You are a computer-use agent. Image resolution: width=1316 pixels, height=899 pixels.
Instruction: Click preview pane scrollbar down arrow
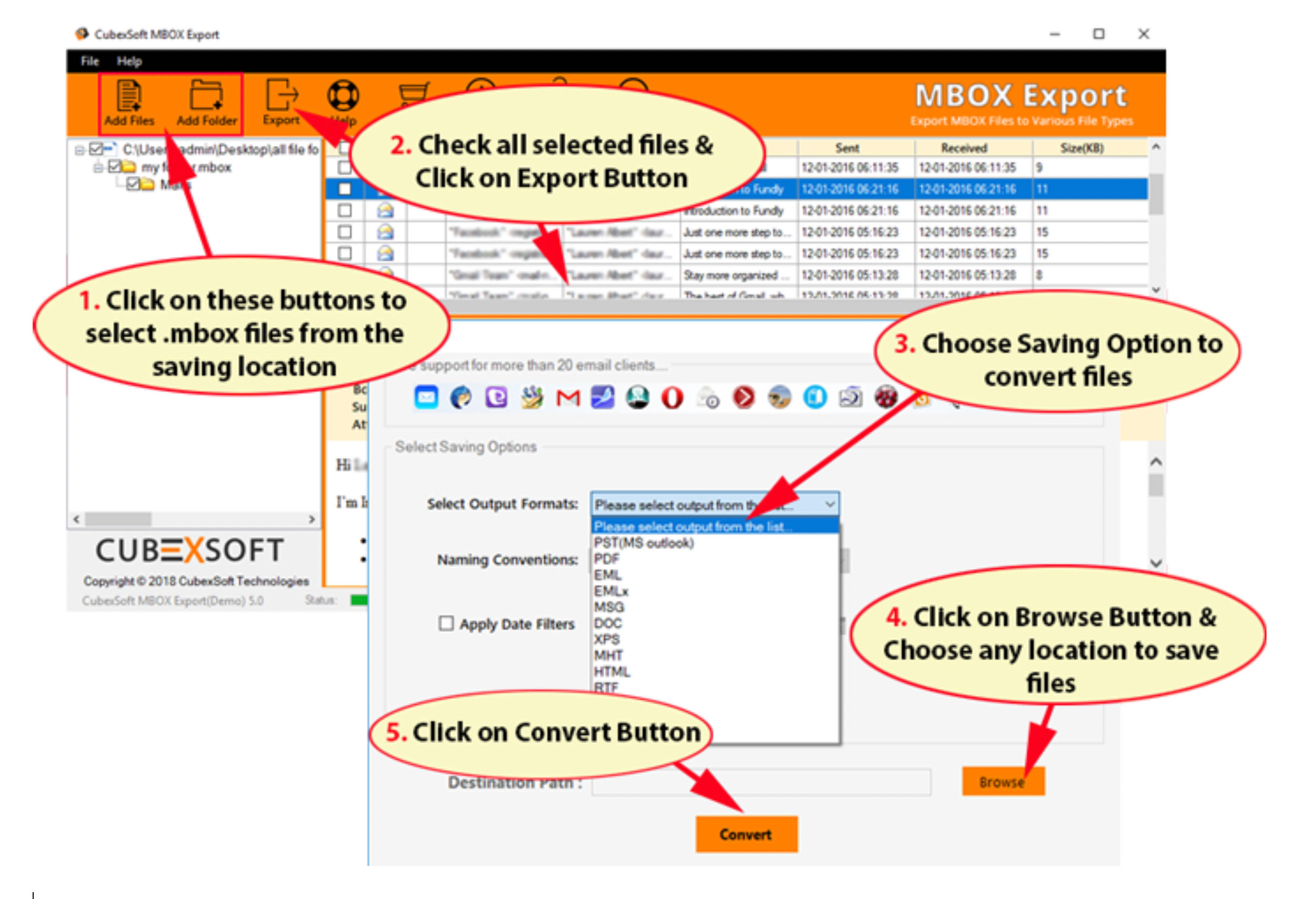(x=1157, y=563)
